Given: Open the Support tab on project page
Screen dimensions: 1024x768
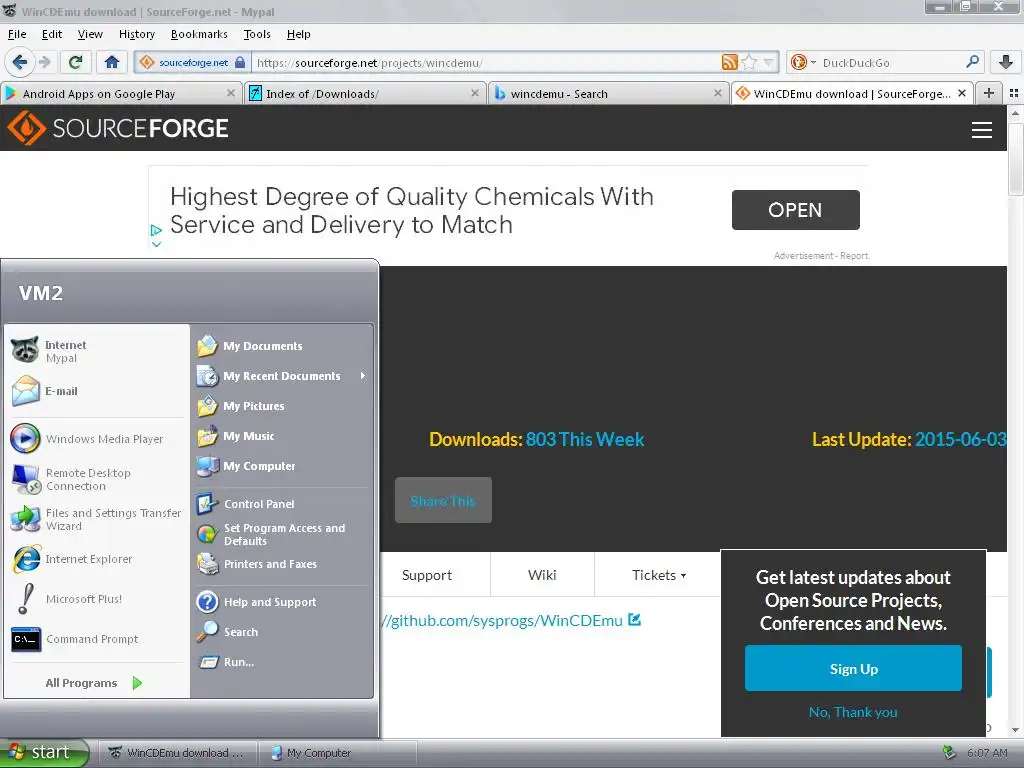Looking at the screenshot, I should 427,575.
